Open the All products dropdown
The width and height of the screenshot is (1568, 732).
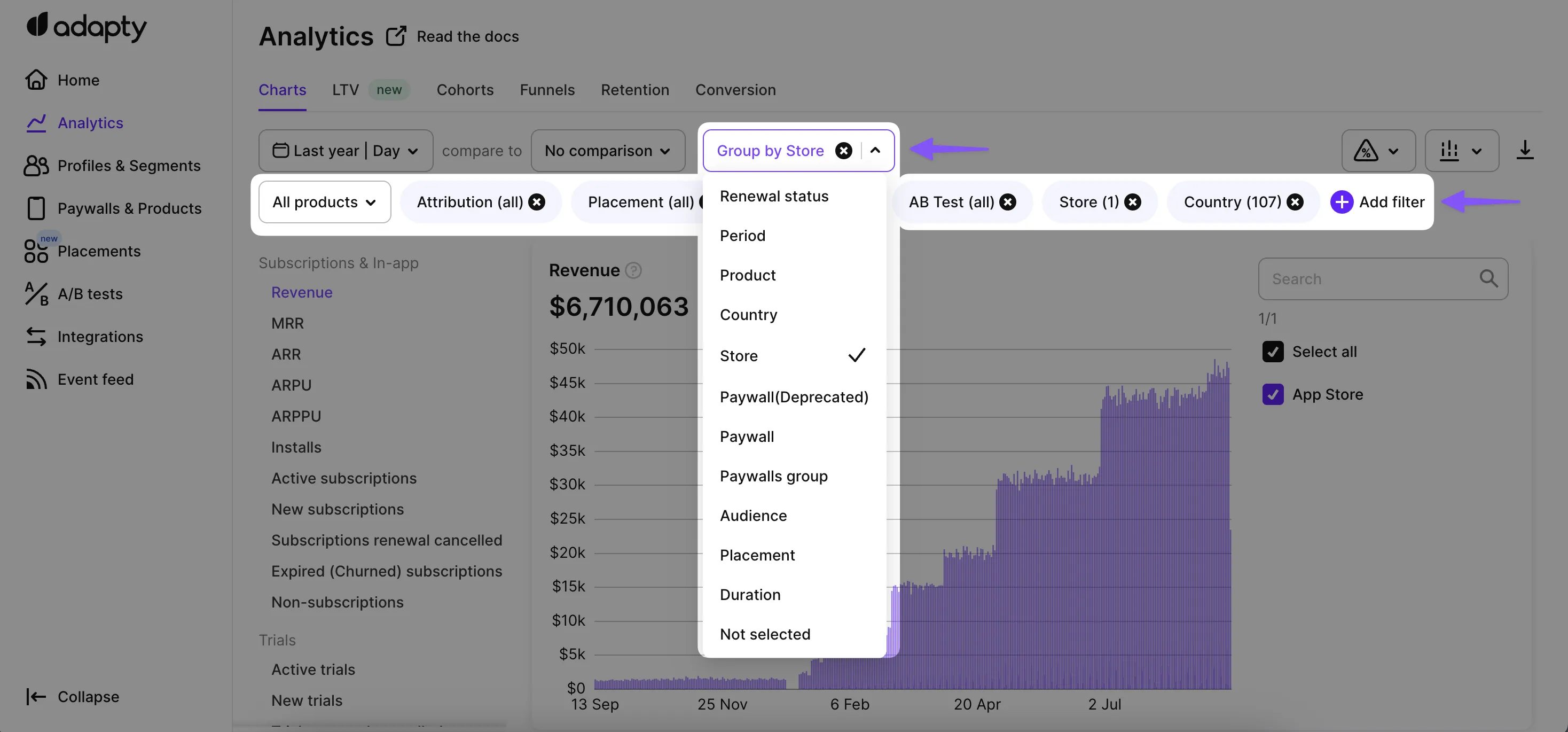[x=324, y=201]
